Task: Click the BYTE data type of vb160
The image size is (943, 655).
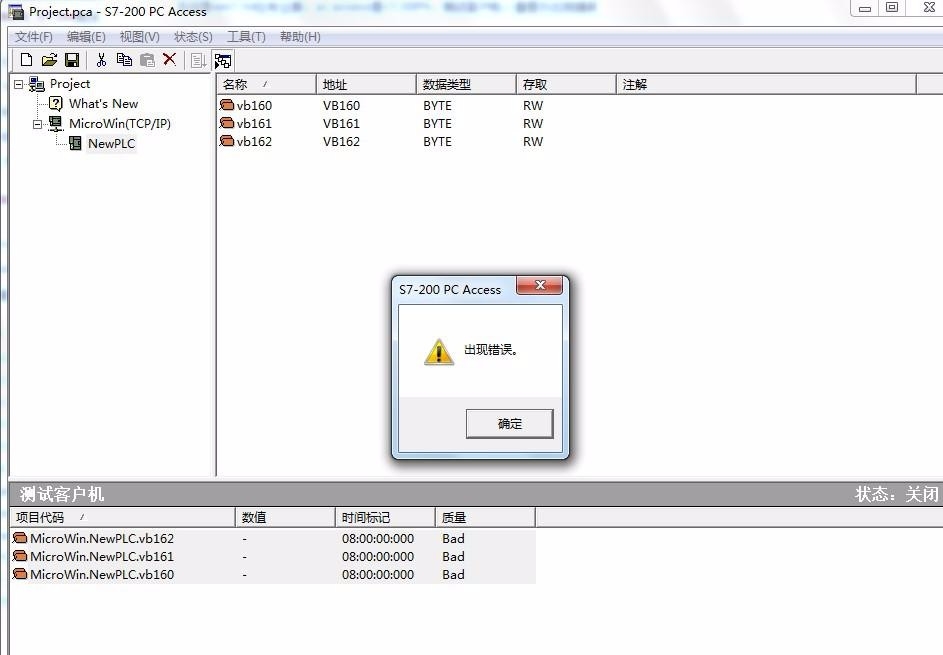Action: (437, 105)
